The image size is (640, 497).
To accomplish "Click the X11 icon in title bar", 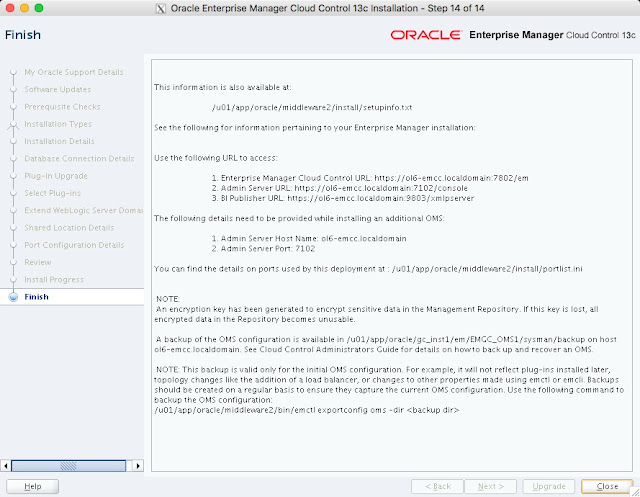I will coord(161,8).
